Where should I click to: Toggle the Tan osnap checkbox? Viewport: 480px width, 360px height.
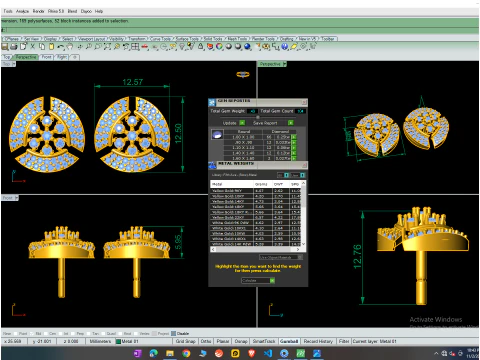(88, 334)
